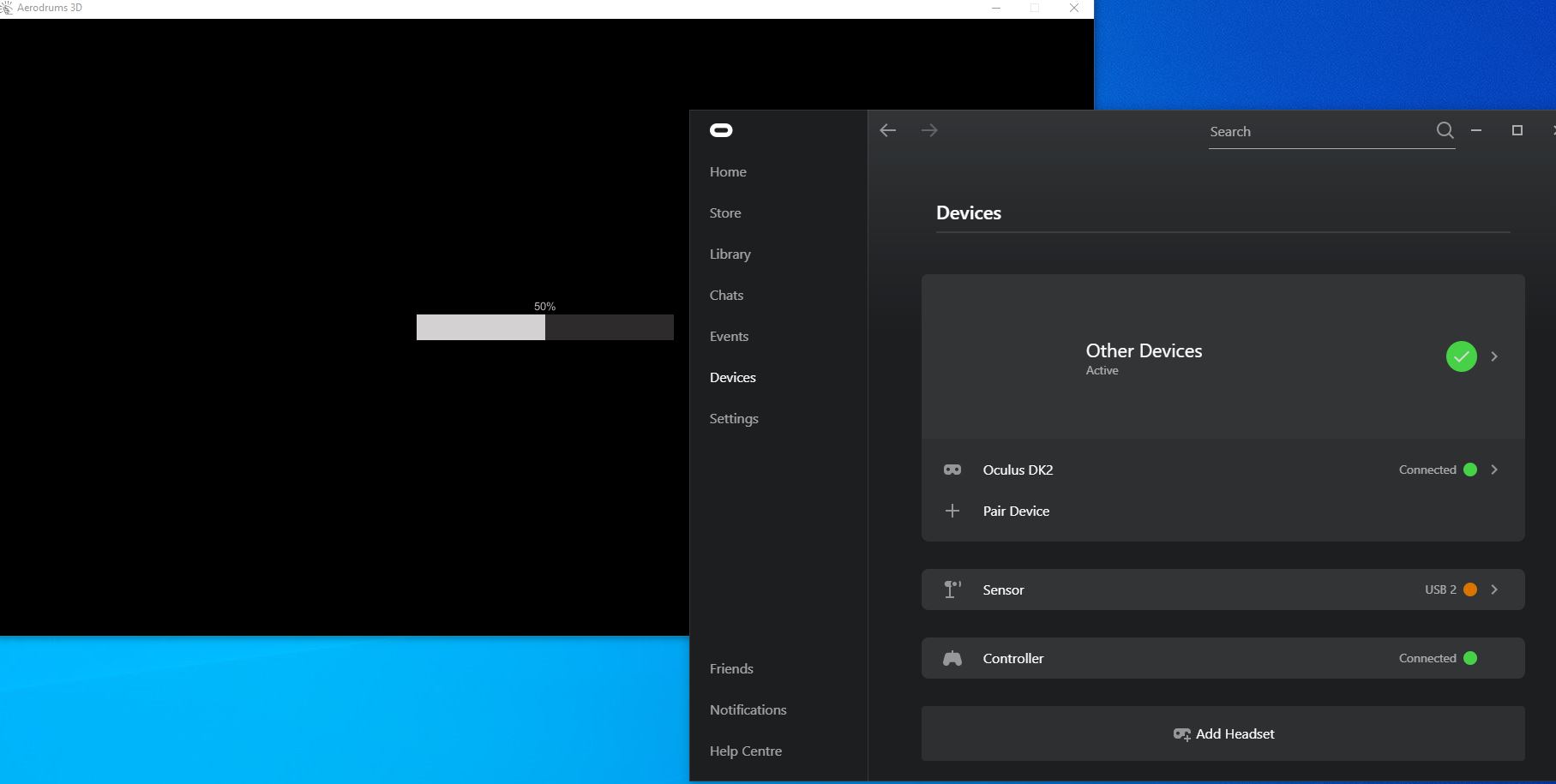Expand the Sensor row chevron

1494,589
